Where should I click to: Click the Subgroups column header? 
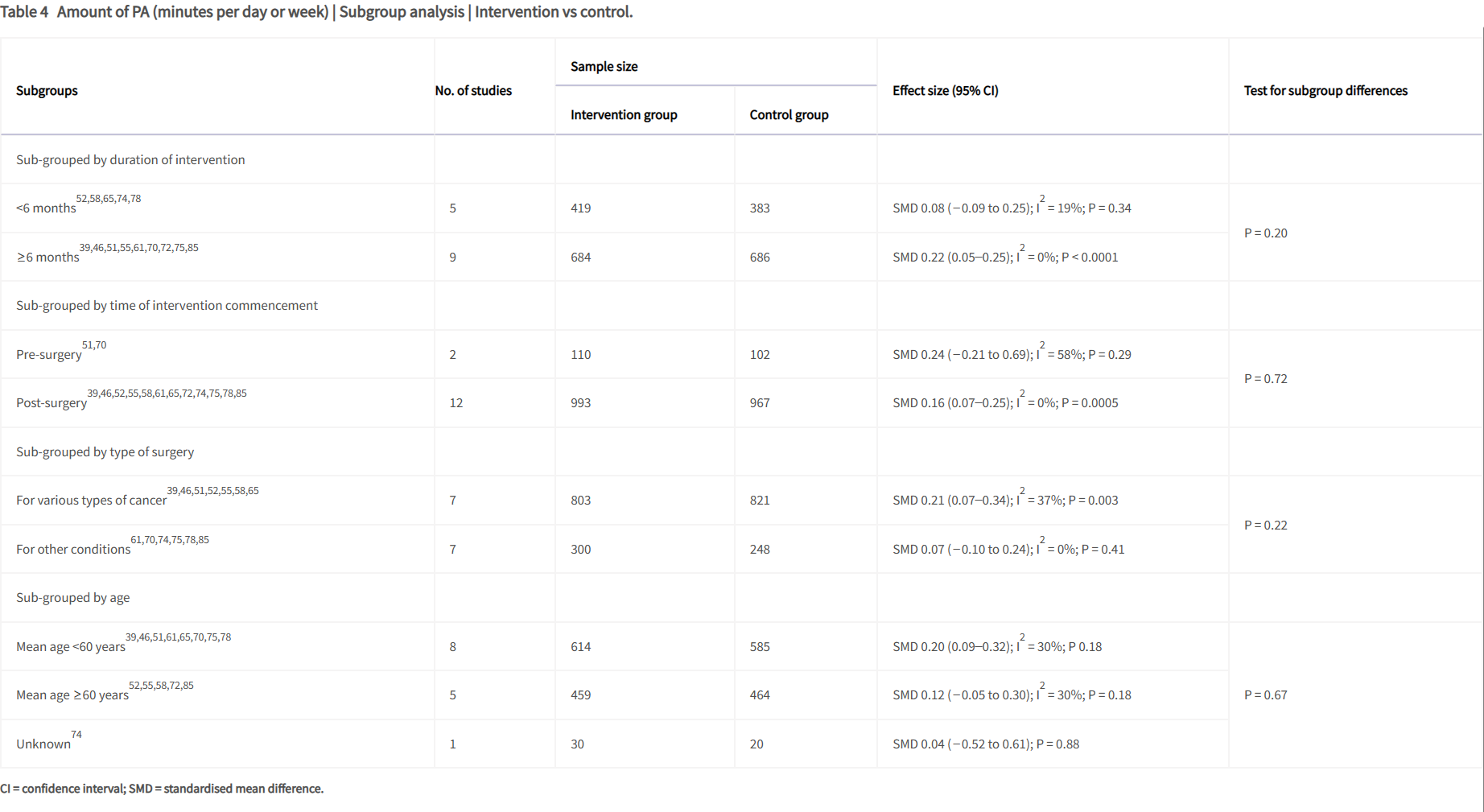[47, 90]
